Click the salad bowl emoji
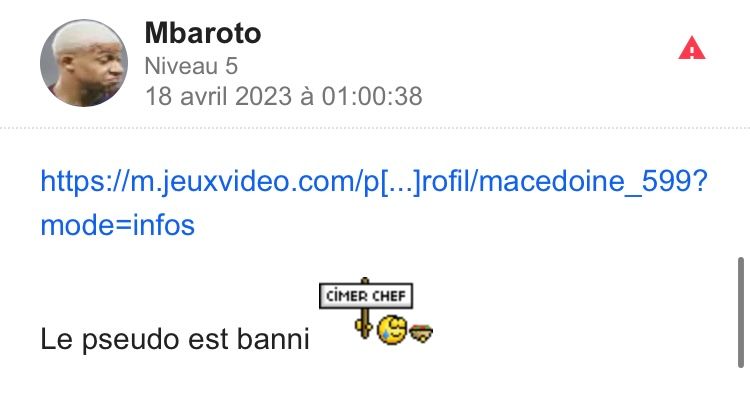Viewport: 750px width, 419px height. [421, 332]
